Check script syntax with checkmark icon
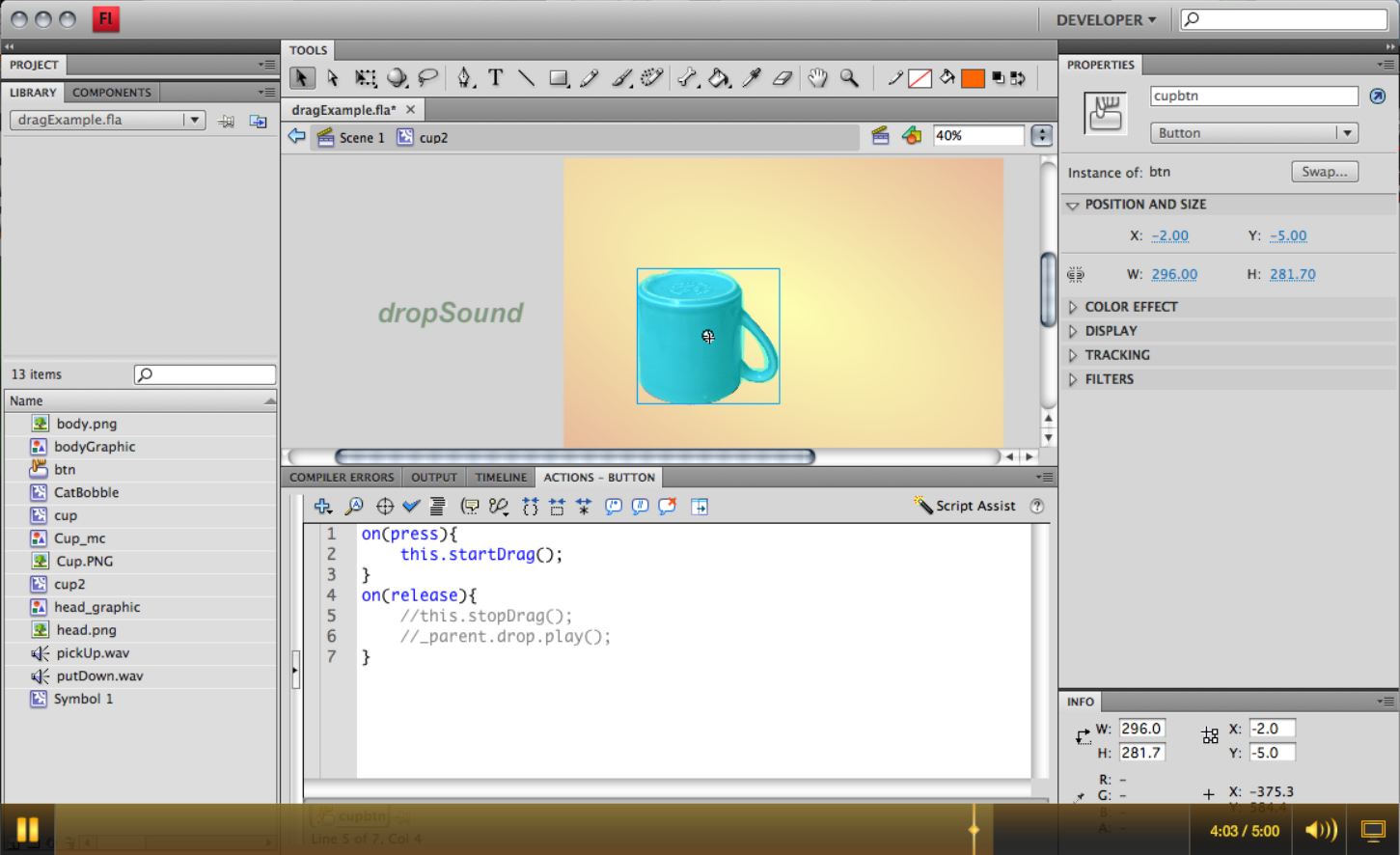Image resolution: width=1400 pixels, height=855 pixels. tap(411, 506)
